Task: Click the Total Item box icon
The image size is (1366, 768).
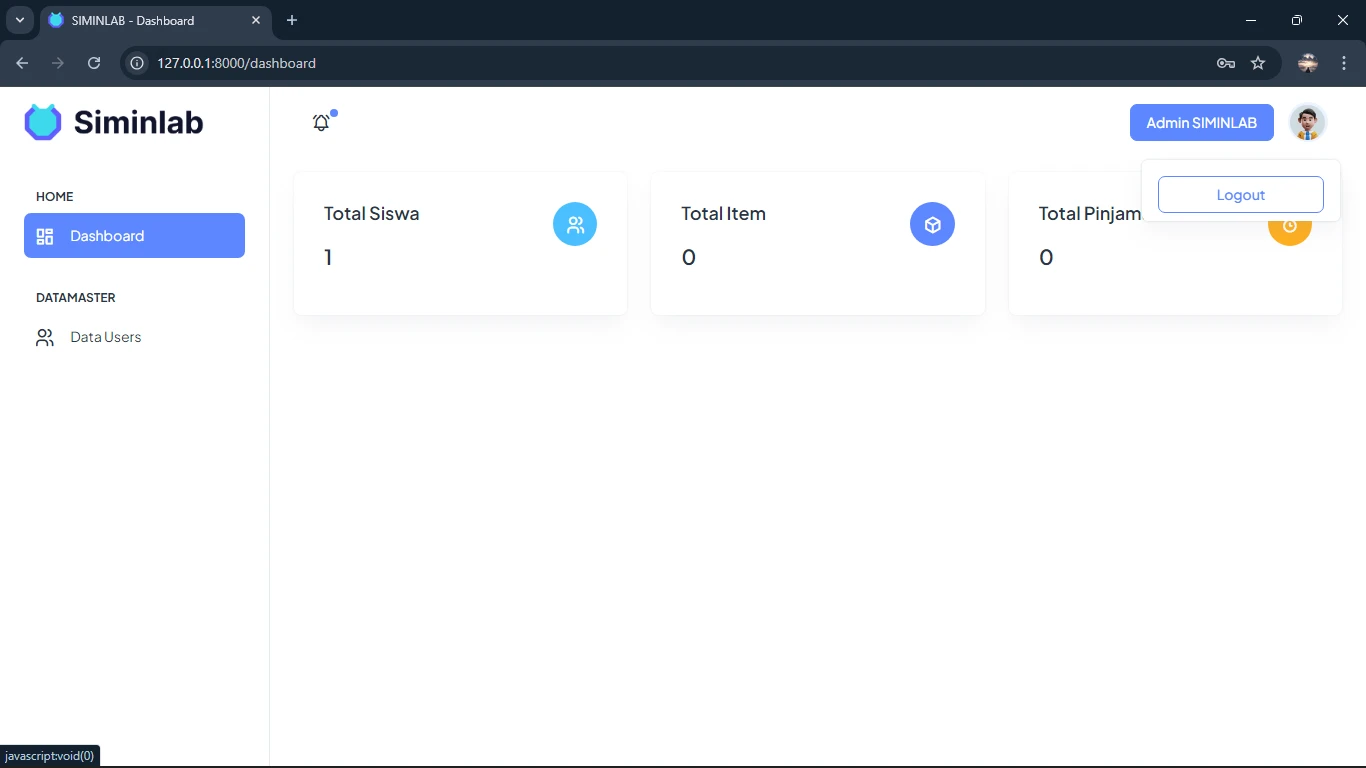Action: pos(932,225)
